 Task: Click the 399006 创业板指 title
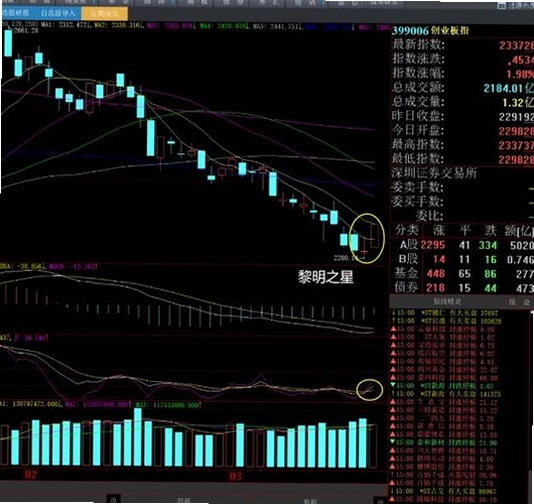coord(430,31)
